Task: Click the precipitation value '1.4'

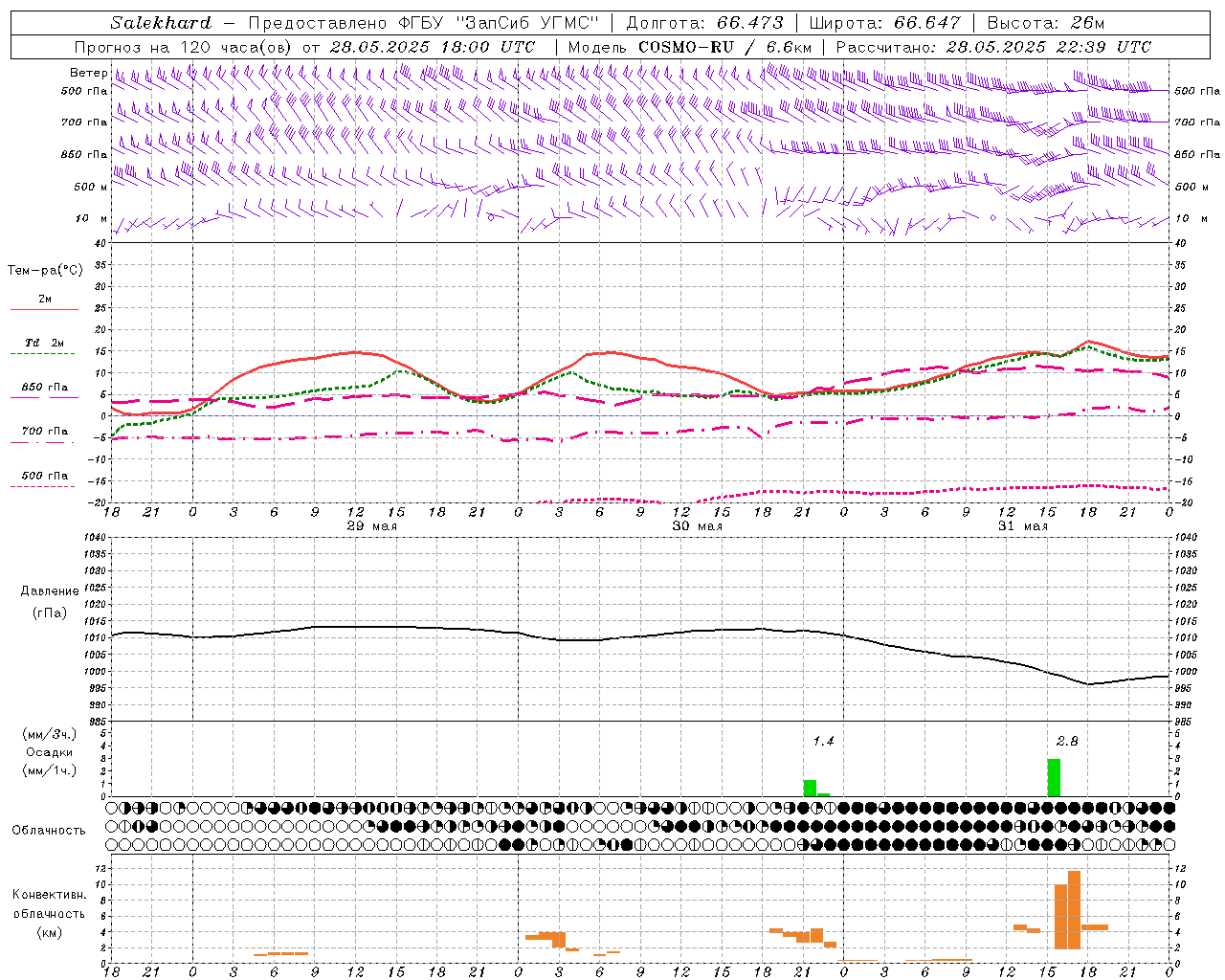Action: click(x=823, y=742)
